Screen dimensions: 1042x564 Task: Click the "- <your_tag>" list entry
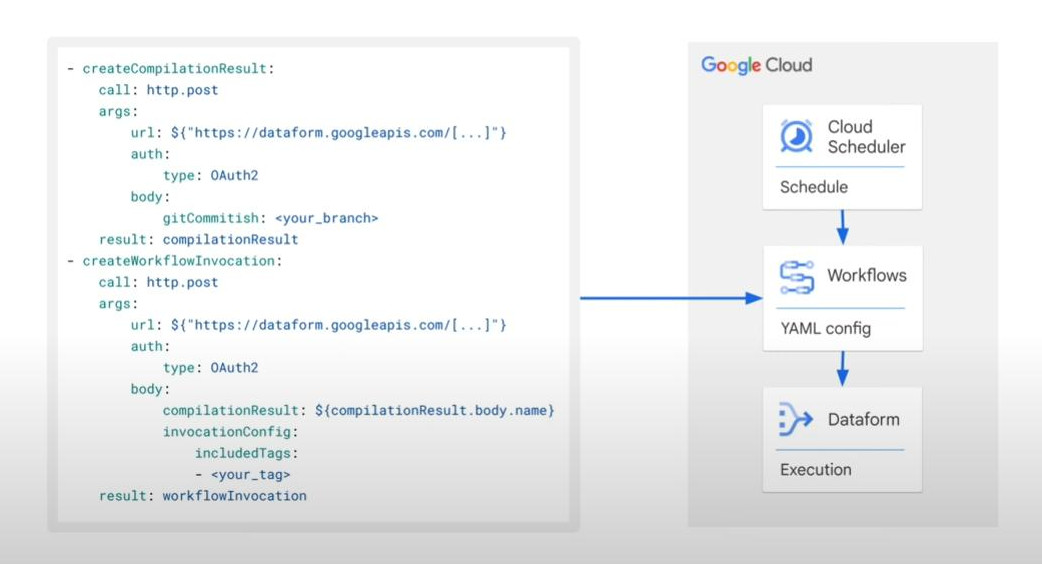coord(243,474)
